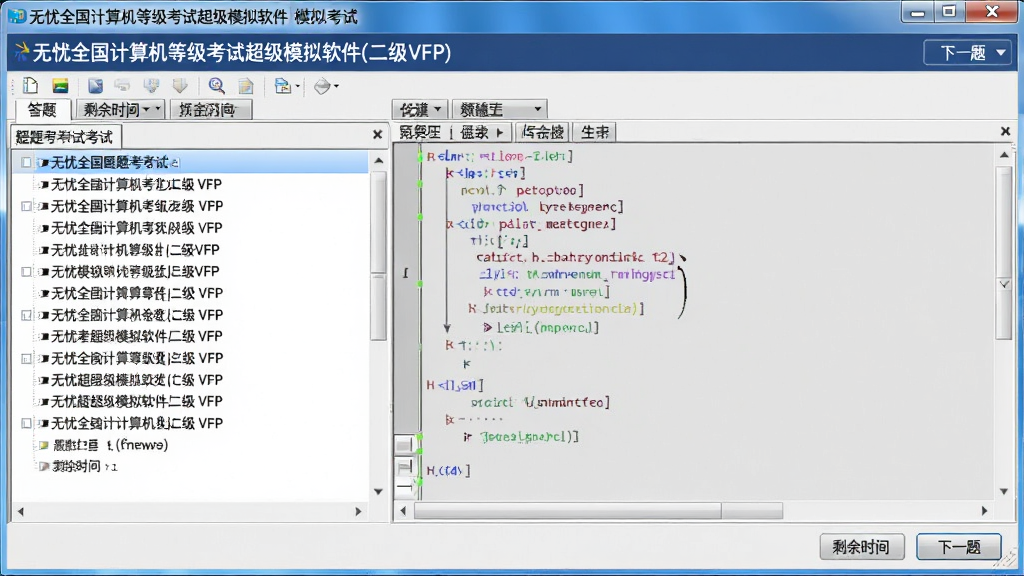Select the highlighted top tree row
The height and width of the screenshot is (576, 1024).
(191, 162)
